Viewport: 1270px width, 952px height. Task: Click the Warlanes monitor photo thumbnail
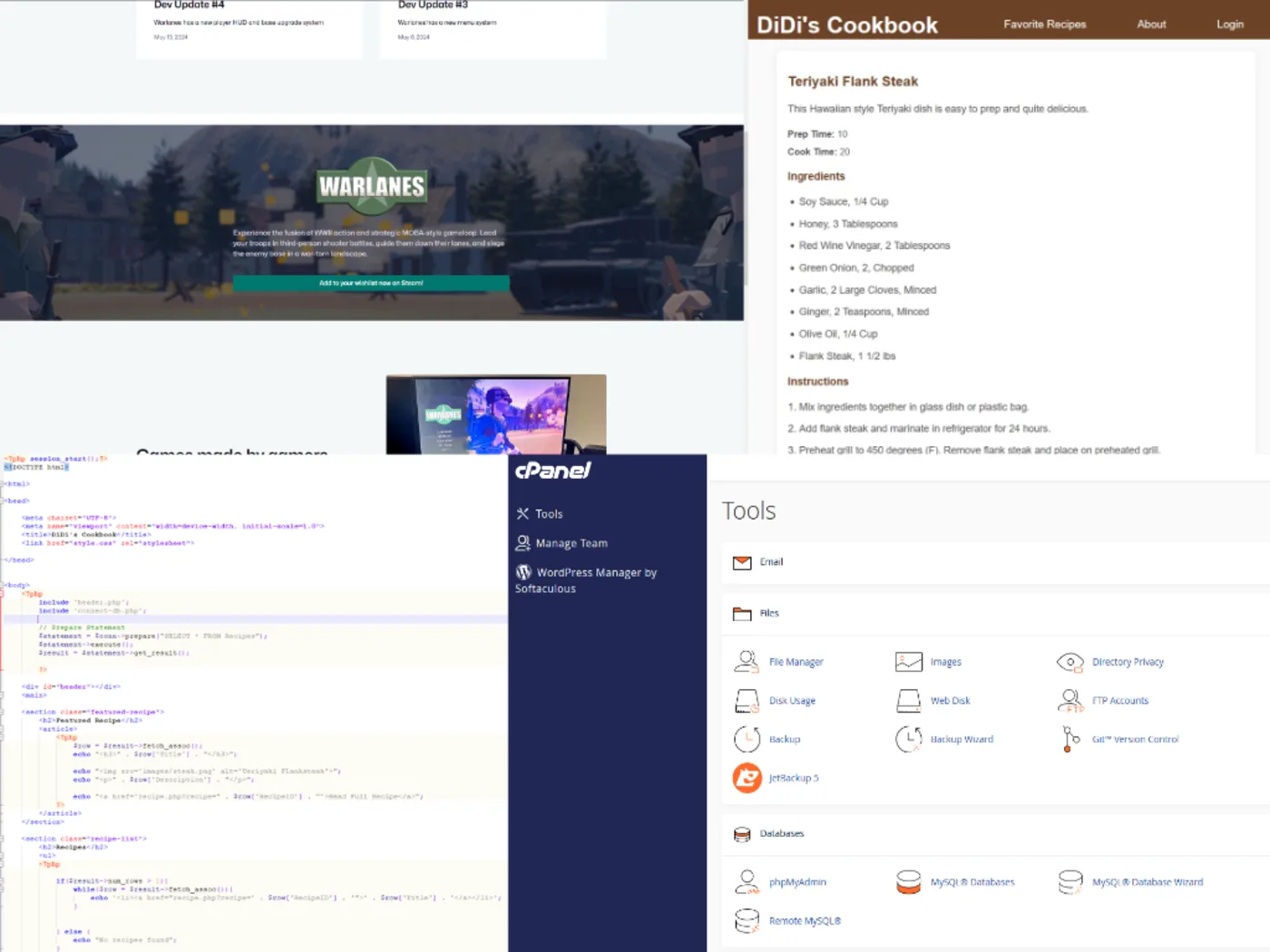[x=496, y=414]
